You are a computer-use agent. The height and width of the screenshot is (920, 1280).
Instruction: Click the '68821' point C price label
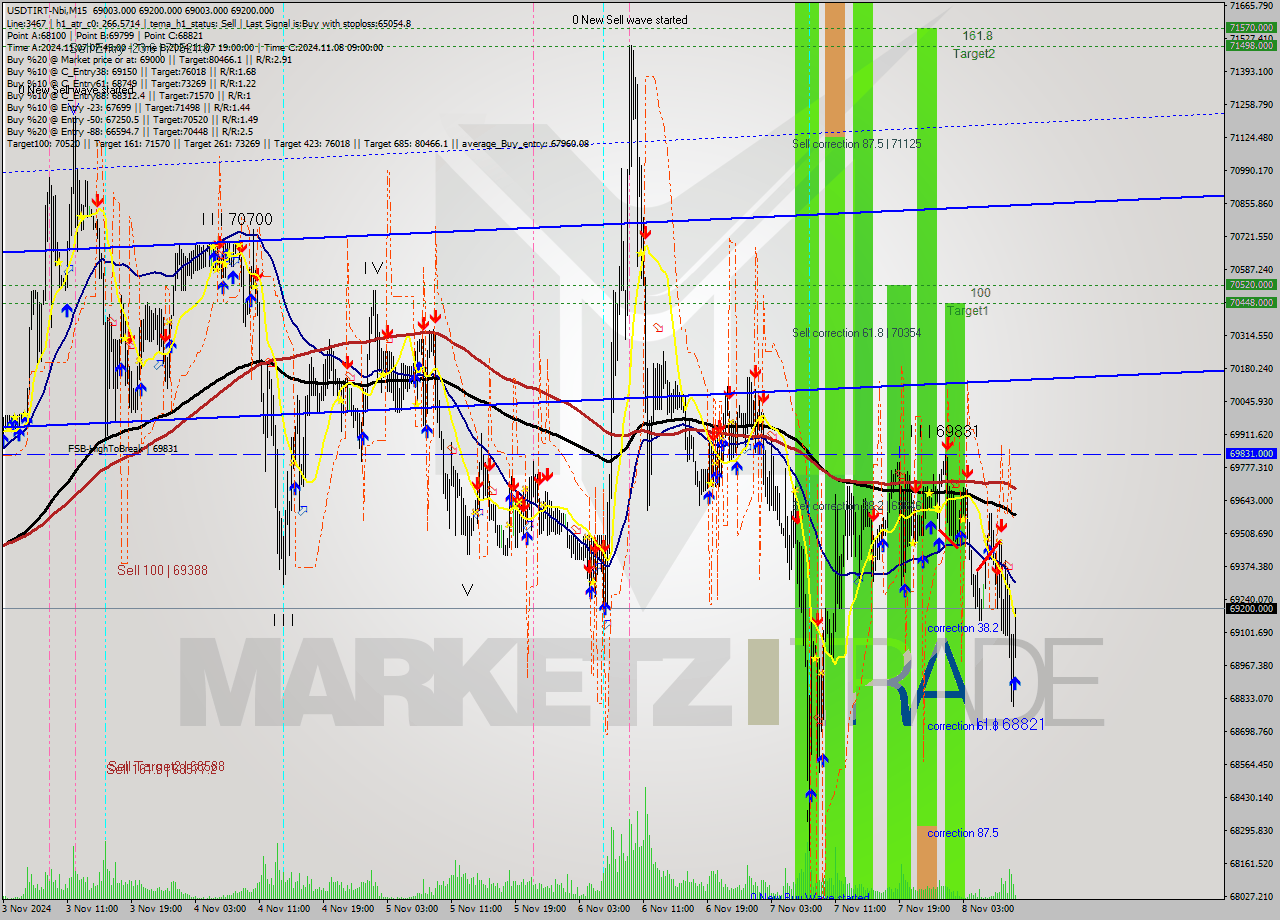pyautogui.click(x=1023, y=723)
